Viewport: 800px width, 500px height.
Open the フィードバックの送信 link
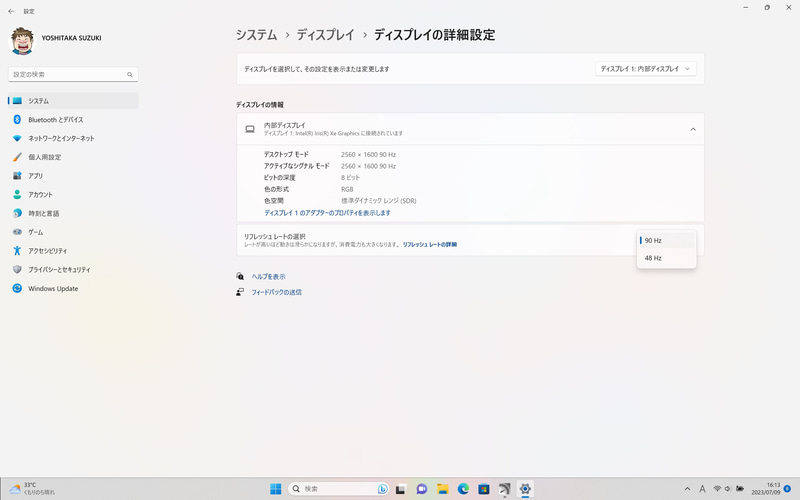click(x=277, y=292)
